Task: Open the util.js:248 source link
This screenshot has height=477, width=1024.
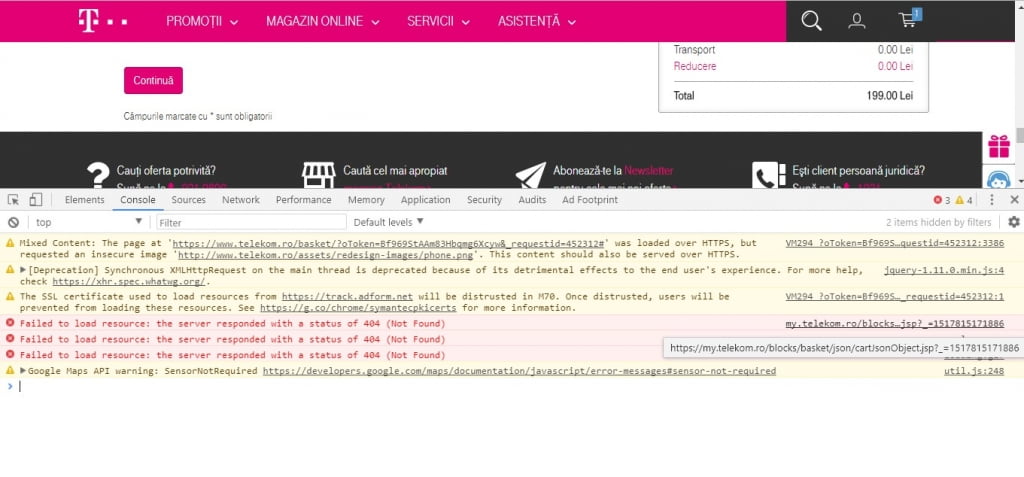Action: click(x=974, y=371)
